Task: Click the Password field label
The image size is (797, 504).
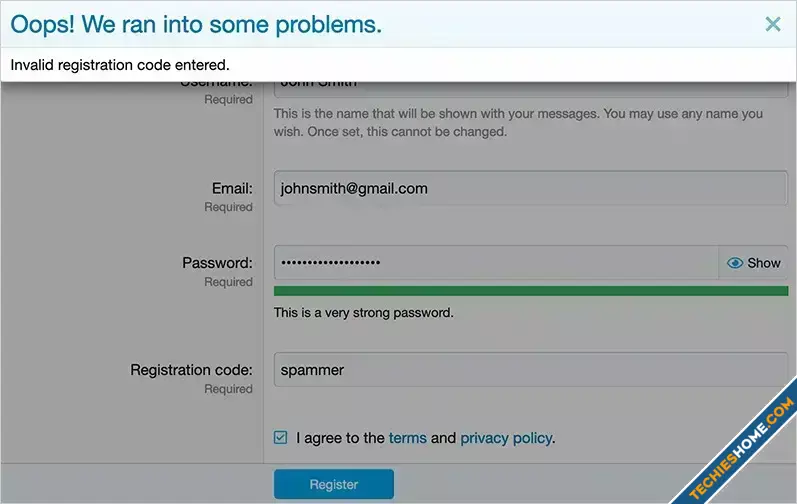Action: tap(217, 263)
